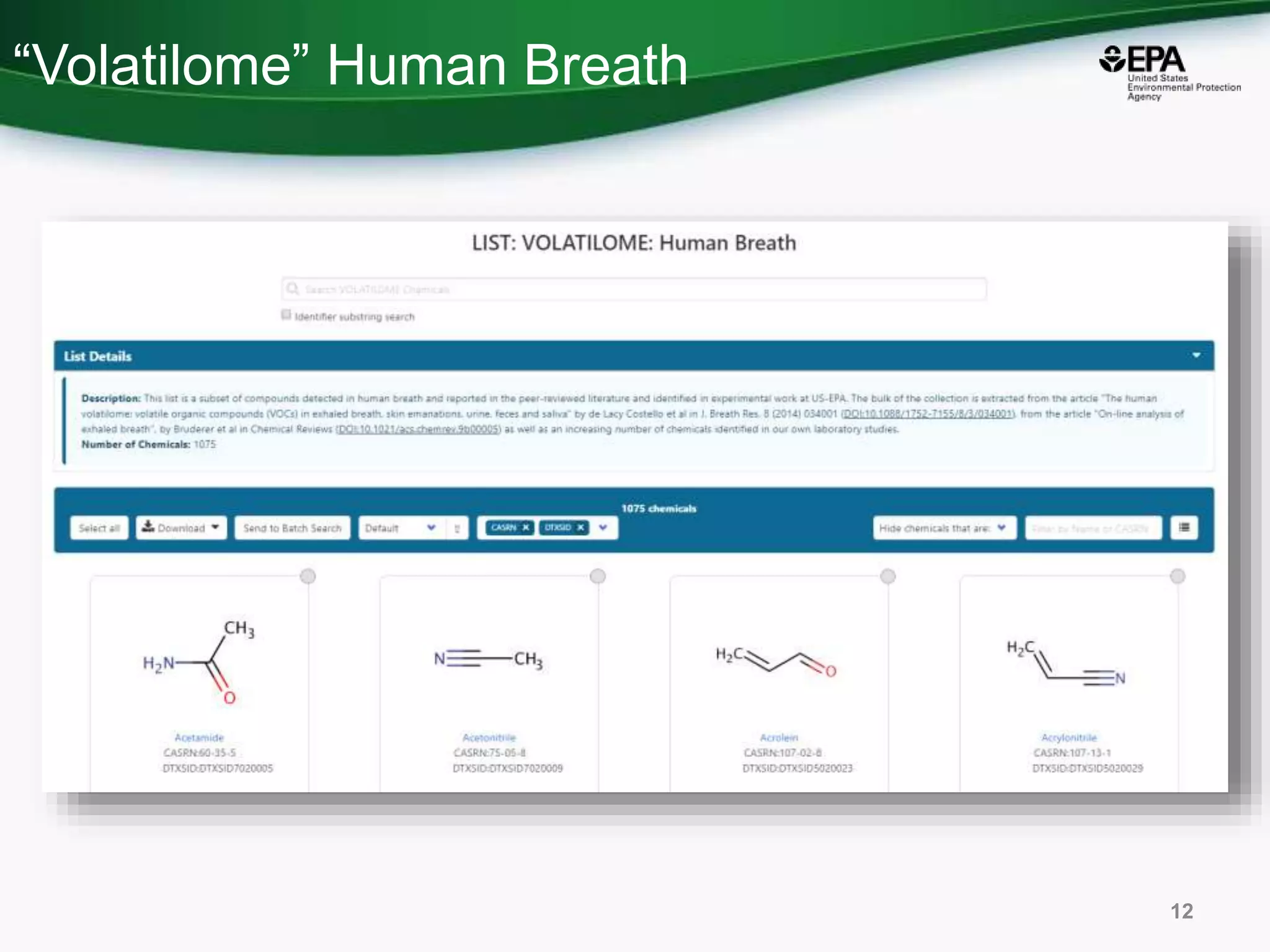Viewport: 1270px width, 952px height.
Task: Open the Acetonitrile chemical link
Action: click(x=489, y=738)
